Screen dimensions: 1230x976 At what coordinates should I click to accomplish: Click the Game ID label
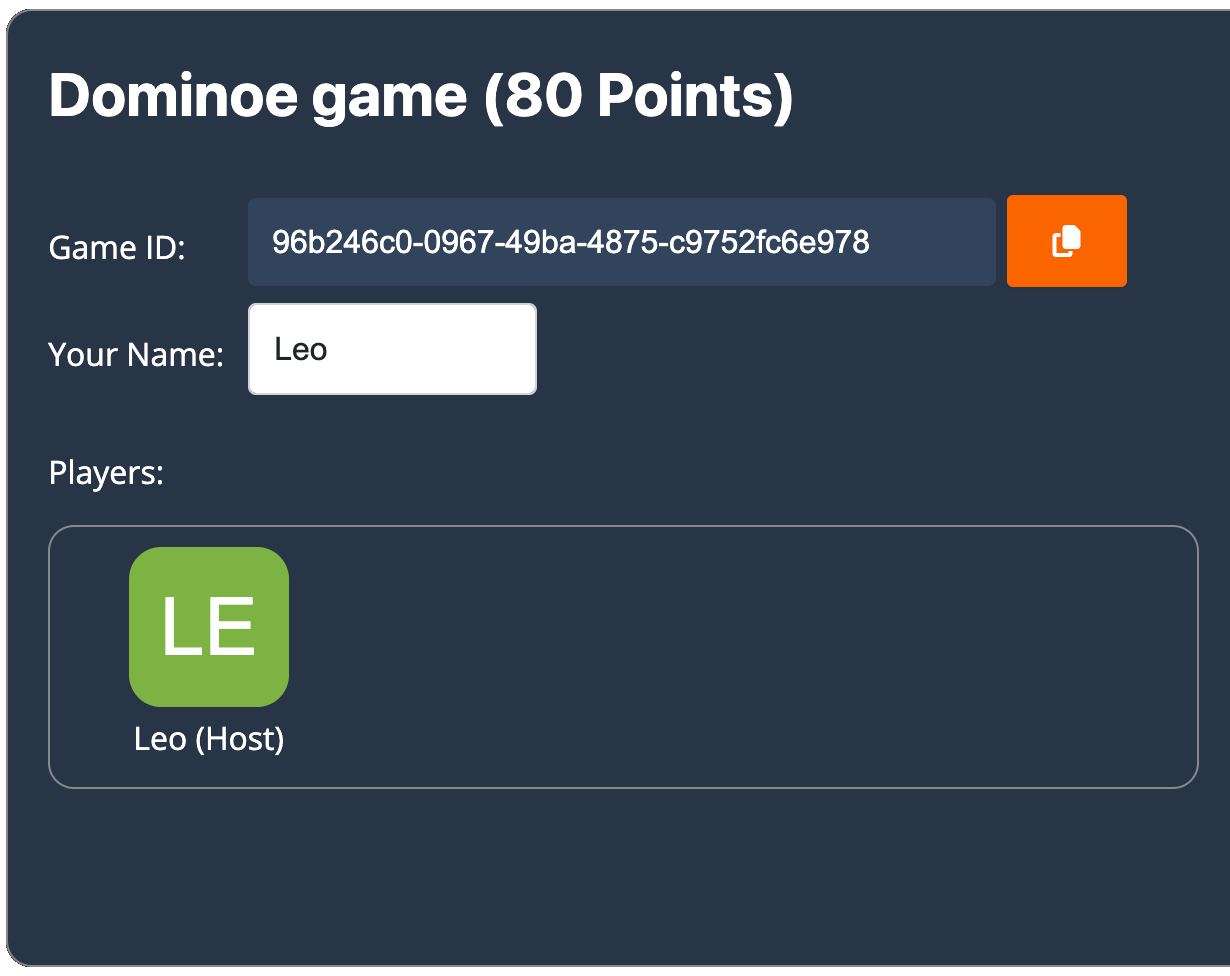point(117,247)
